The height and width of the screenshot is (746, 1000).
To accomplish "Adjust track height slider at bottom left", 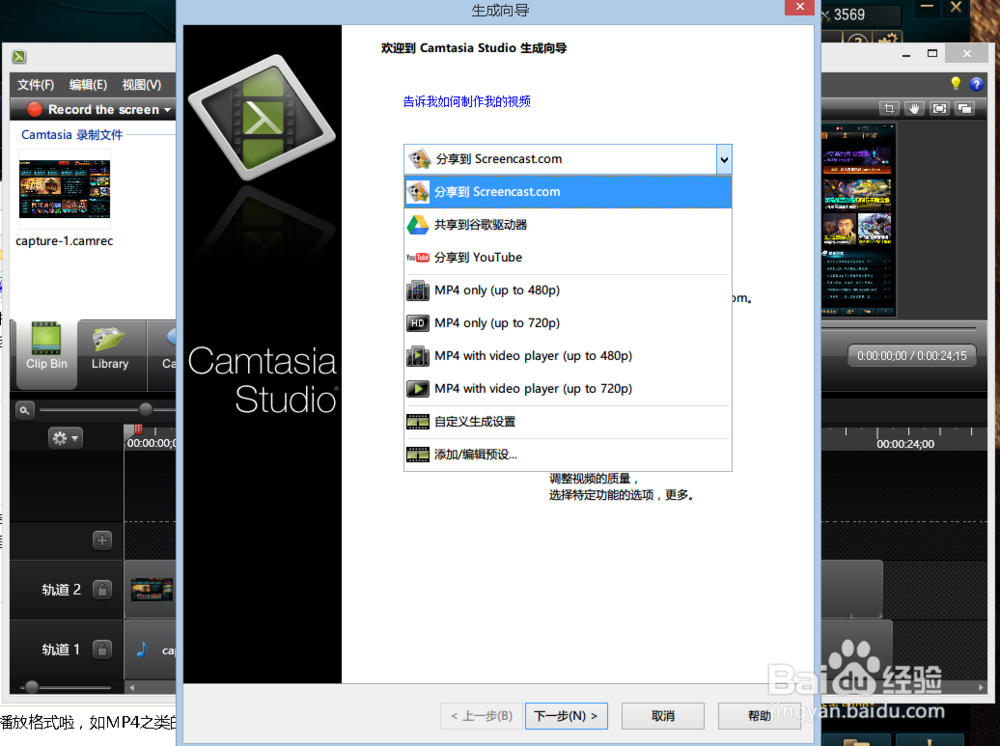I will click(x=31, y=687).
